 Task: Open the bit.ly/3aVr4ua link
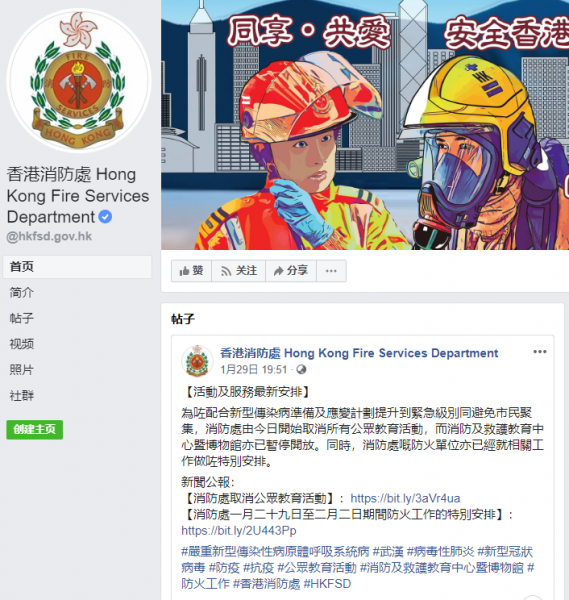(405, 498)
